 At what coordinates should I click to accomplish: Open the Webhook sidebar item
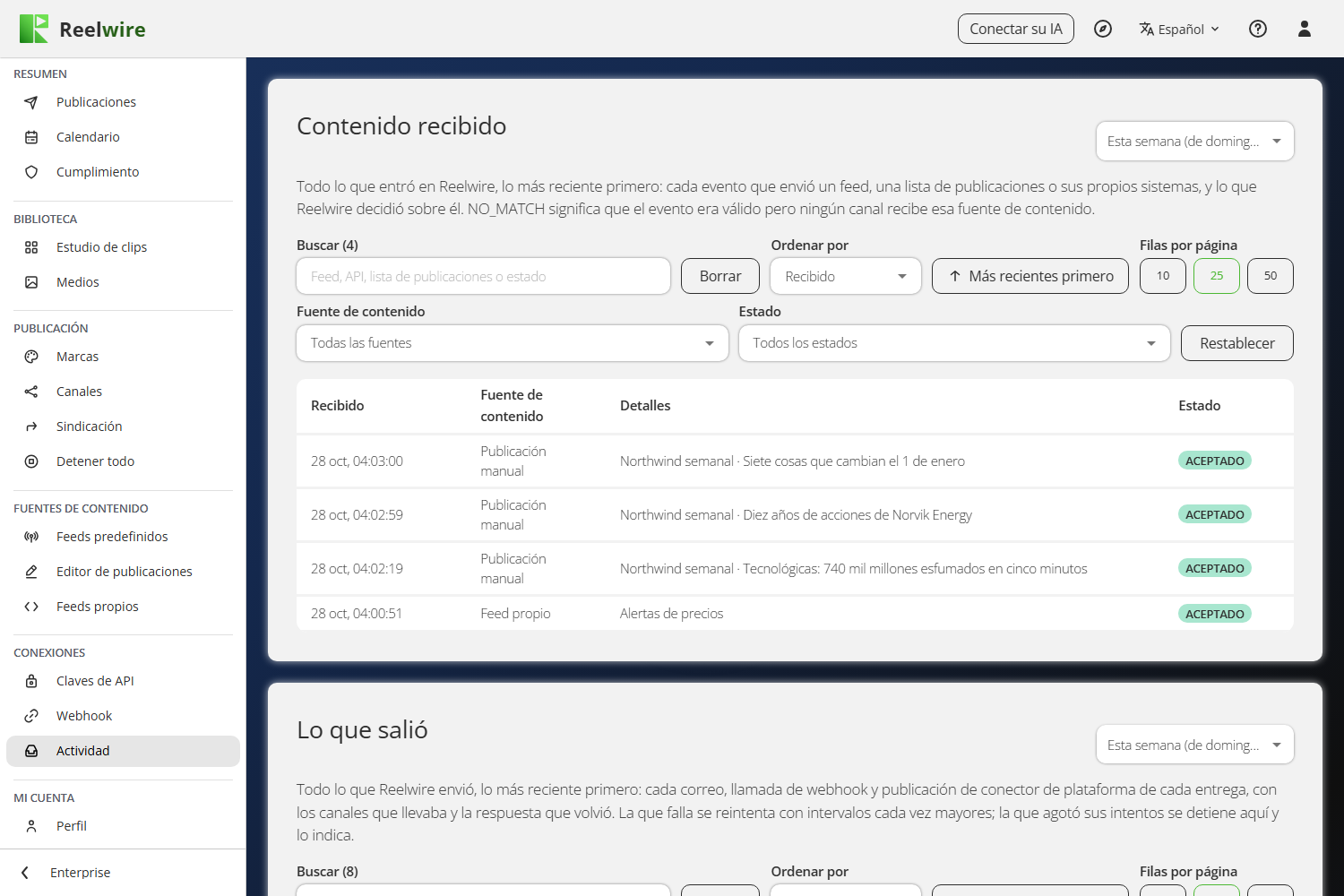point(123,716)
